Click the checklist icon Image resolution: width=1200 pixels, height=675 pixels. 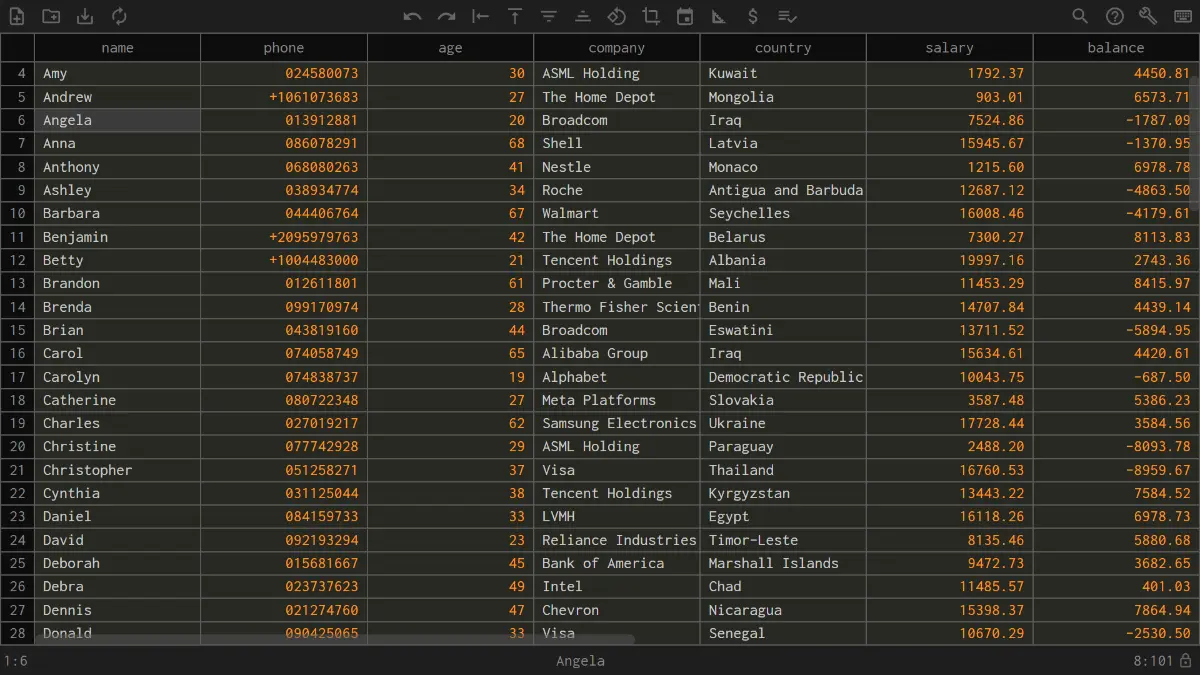pyautogui.click(x=787, y=16)
